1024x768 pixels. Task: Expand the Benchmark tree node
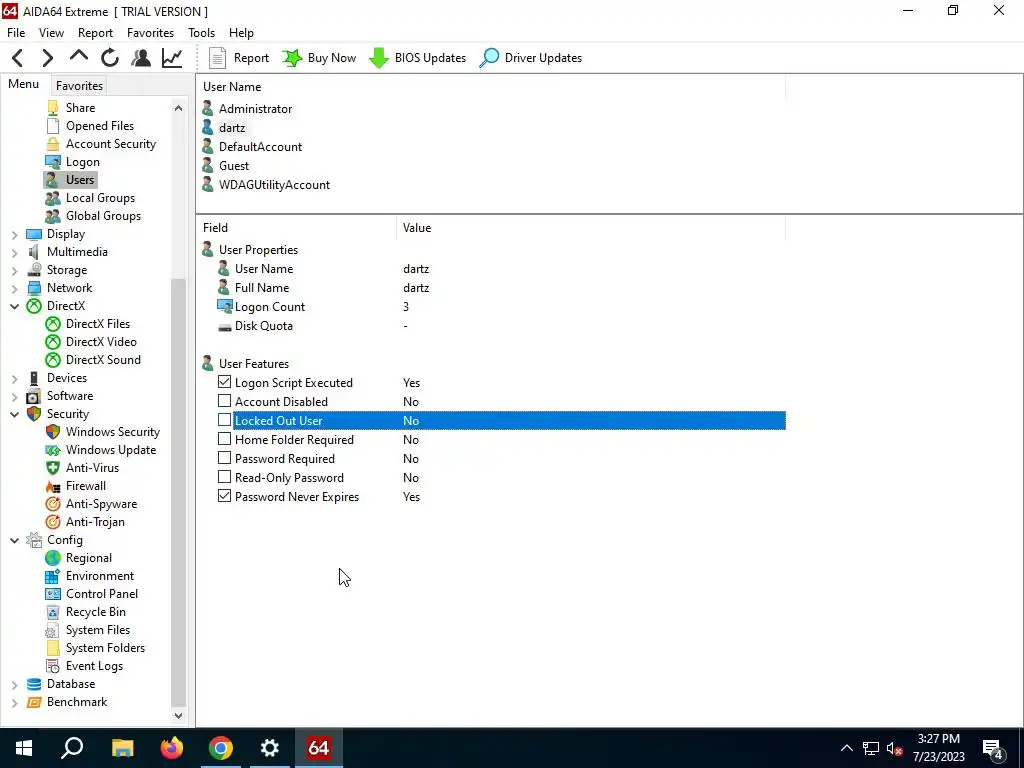pyautogui.click(x=14, y=702)
